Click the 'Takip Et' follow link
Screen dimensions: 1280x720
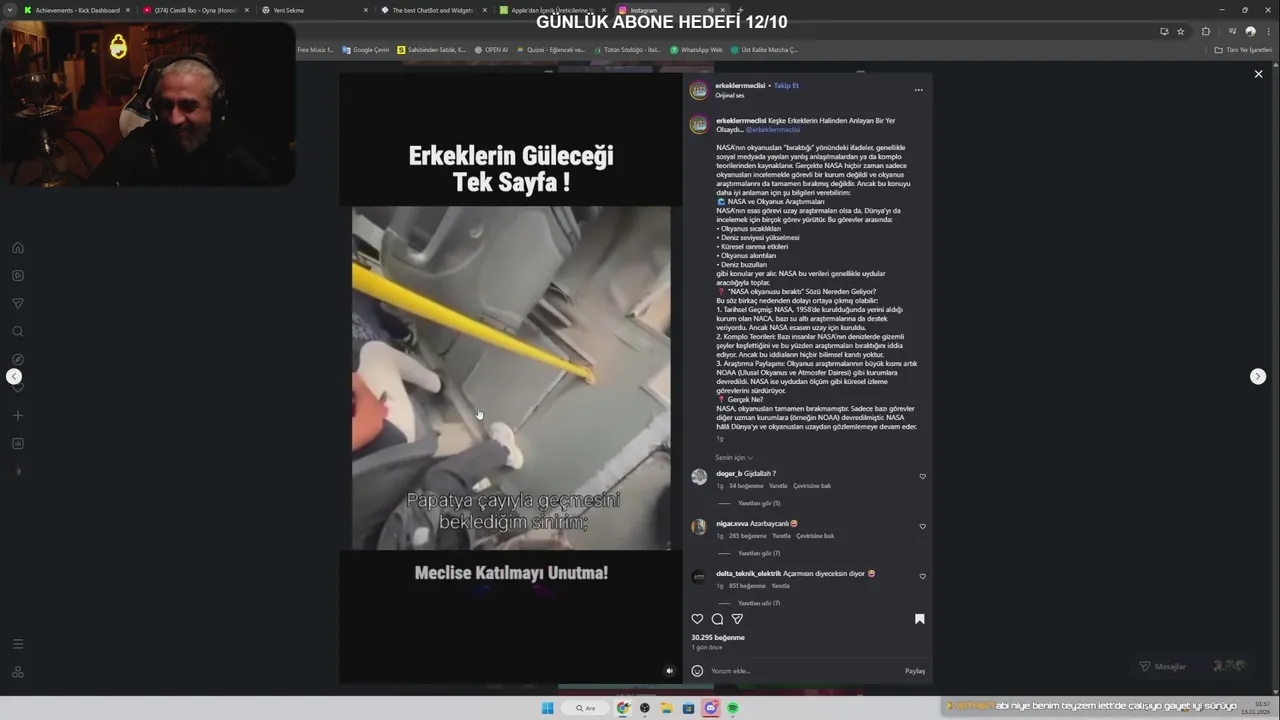(786, 86)
